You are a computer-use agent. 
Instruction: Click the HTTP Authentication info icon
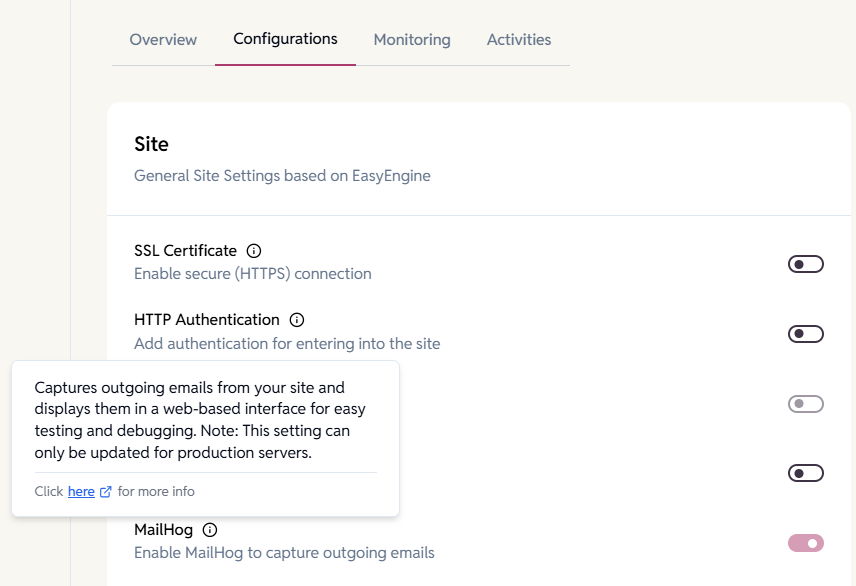(296, 320)
